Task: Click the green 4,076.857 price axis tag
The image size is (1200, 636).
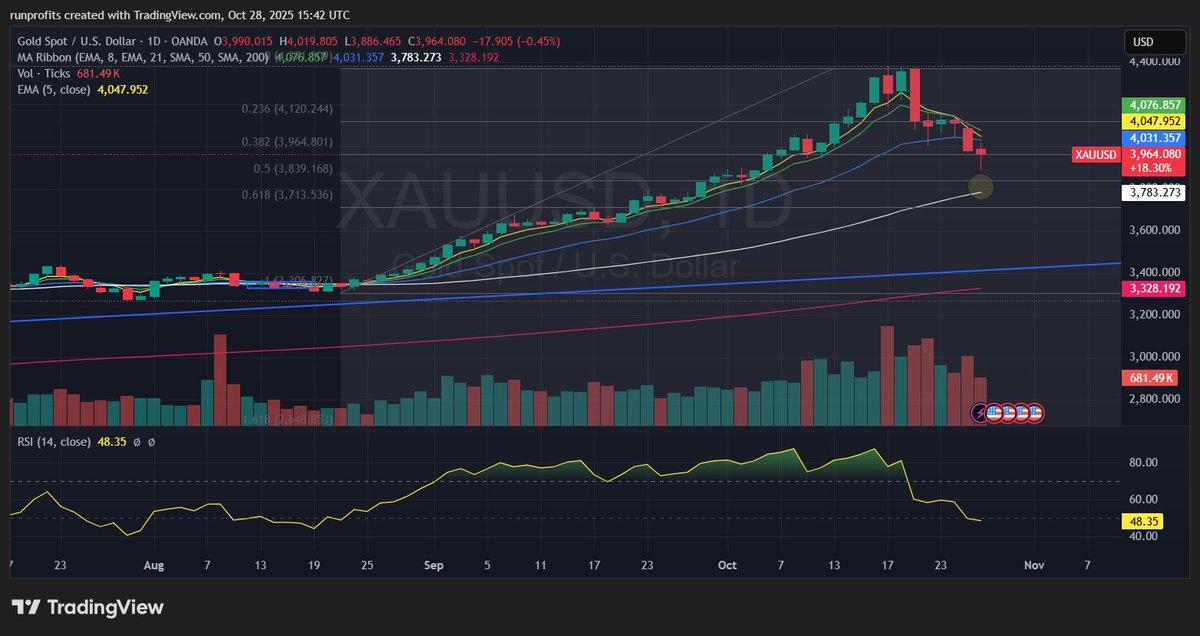Action: (1154, 105)
